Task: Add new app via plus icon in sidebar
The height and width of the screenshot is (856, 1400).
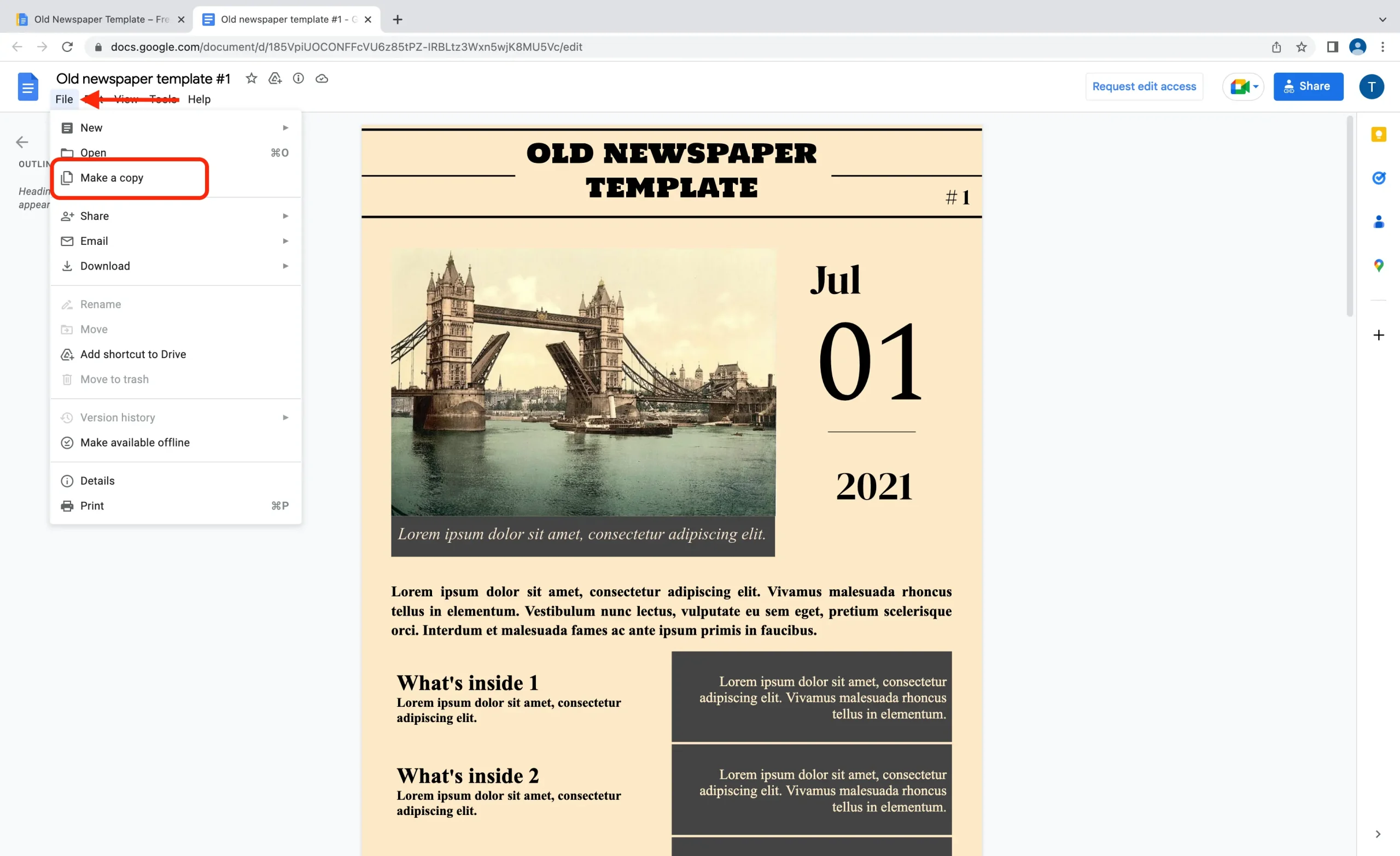Action: (x=1379, y=335)
